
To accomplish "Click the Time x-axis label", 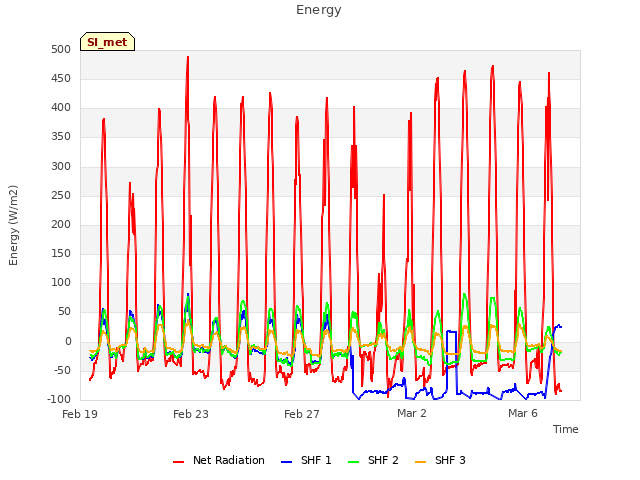I will click(x=566, y=429).
